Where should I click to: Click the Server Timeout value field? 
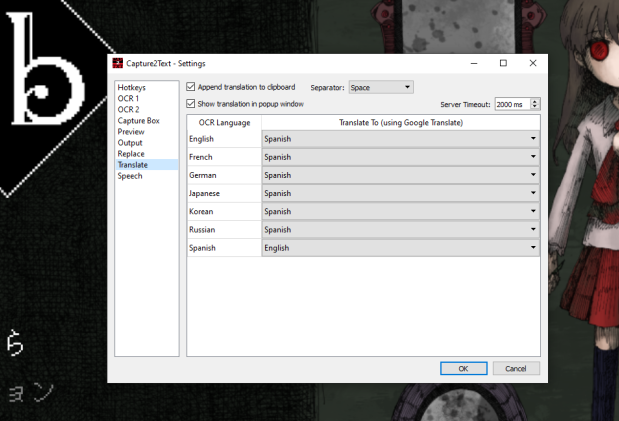(x=511, y=103)
